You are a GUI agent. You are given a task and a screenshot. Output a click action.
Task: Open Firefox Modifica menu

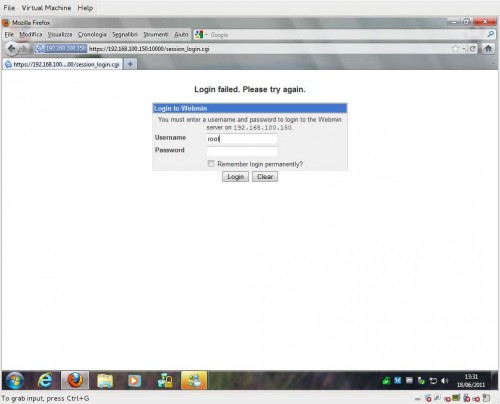click(31, 34)
